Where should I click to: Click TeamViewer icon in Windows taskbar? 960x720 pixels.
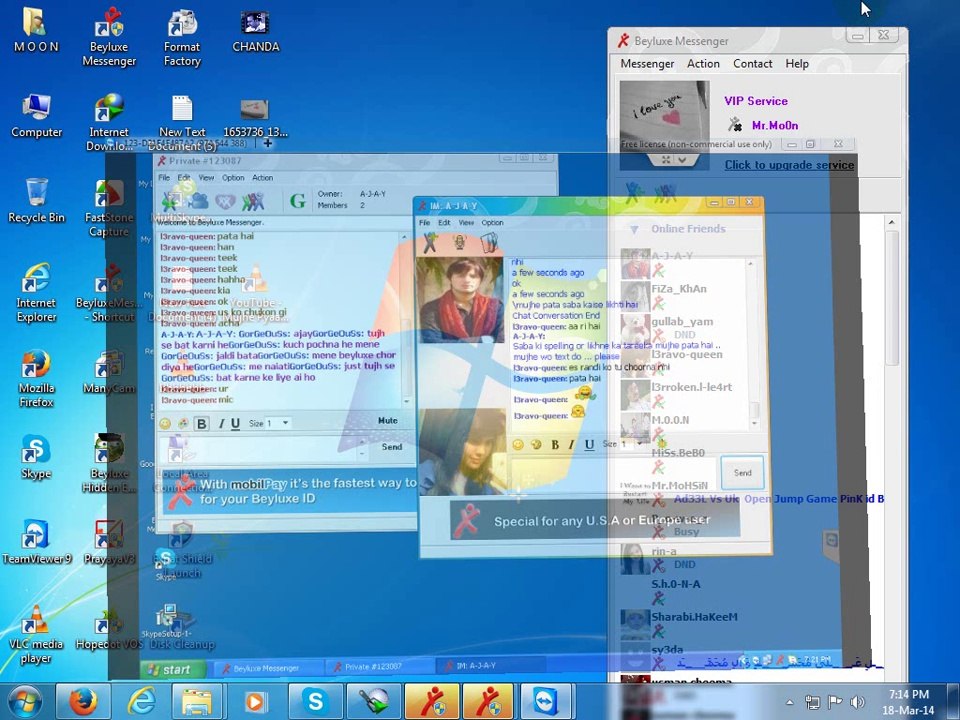[546, 700]
